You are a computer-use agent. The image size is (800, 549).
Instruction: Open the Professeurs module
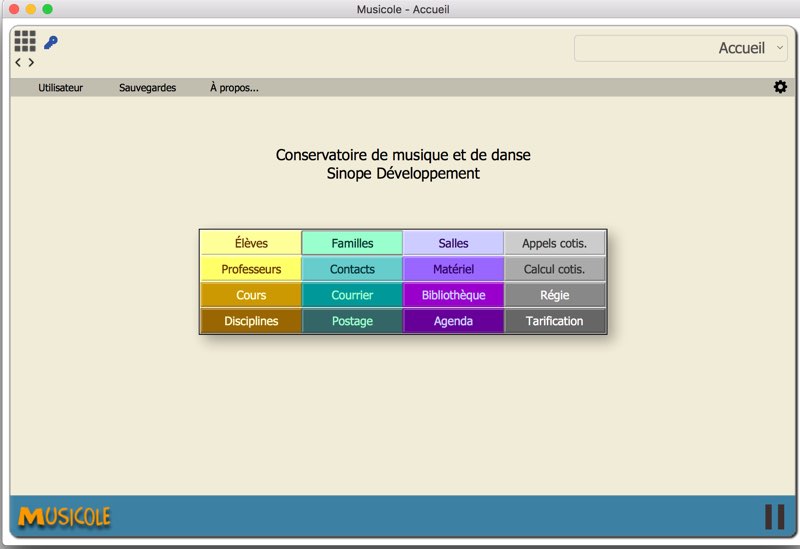[x=251, y=269]
